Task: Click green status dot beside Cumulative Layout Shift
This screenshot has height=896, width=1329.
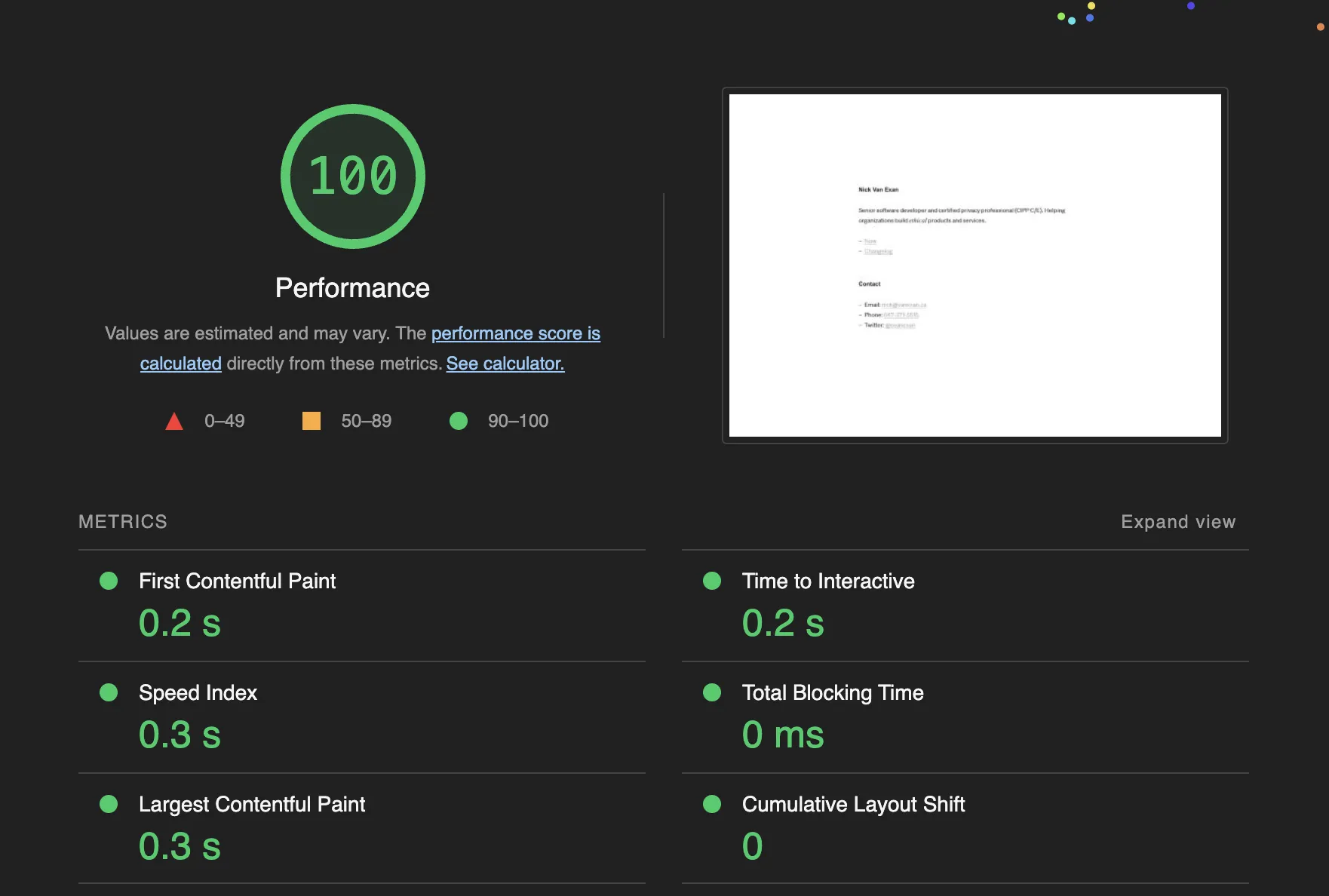Action: pos(712,804)
